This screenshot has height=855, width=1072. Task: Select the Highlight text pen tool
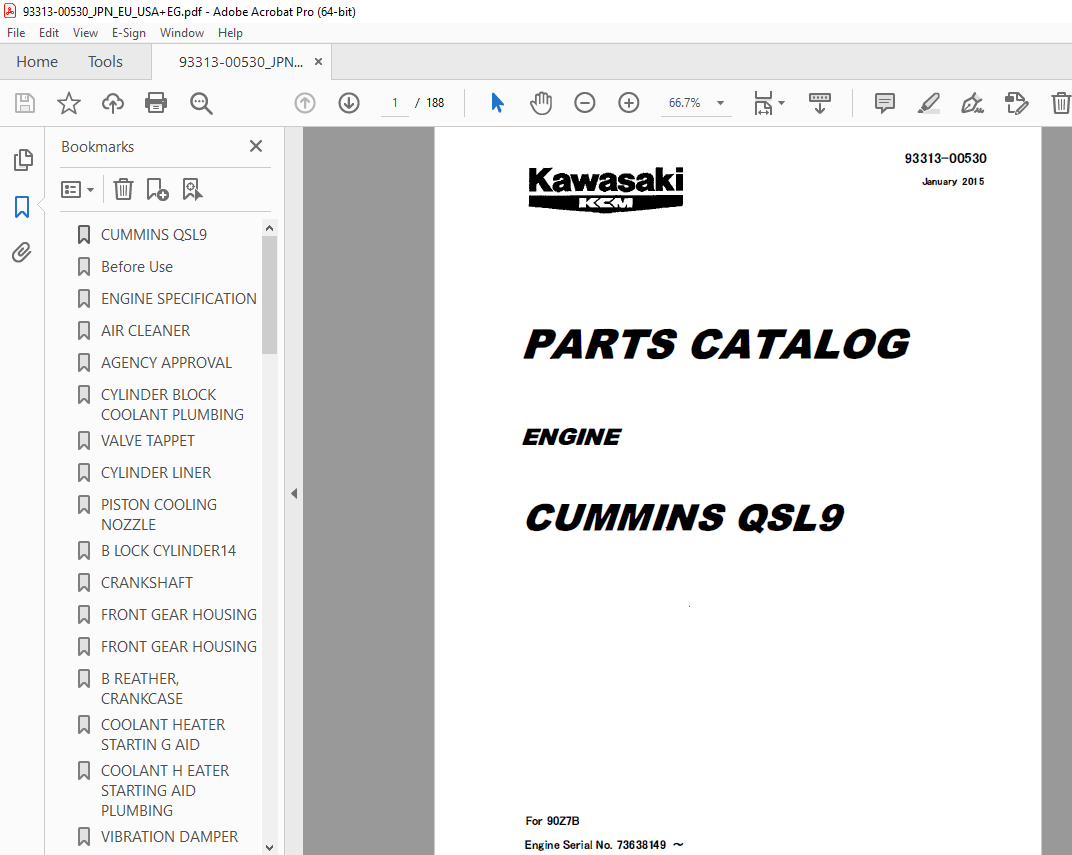click(928, 103)
